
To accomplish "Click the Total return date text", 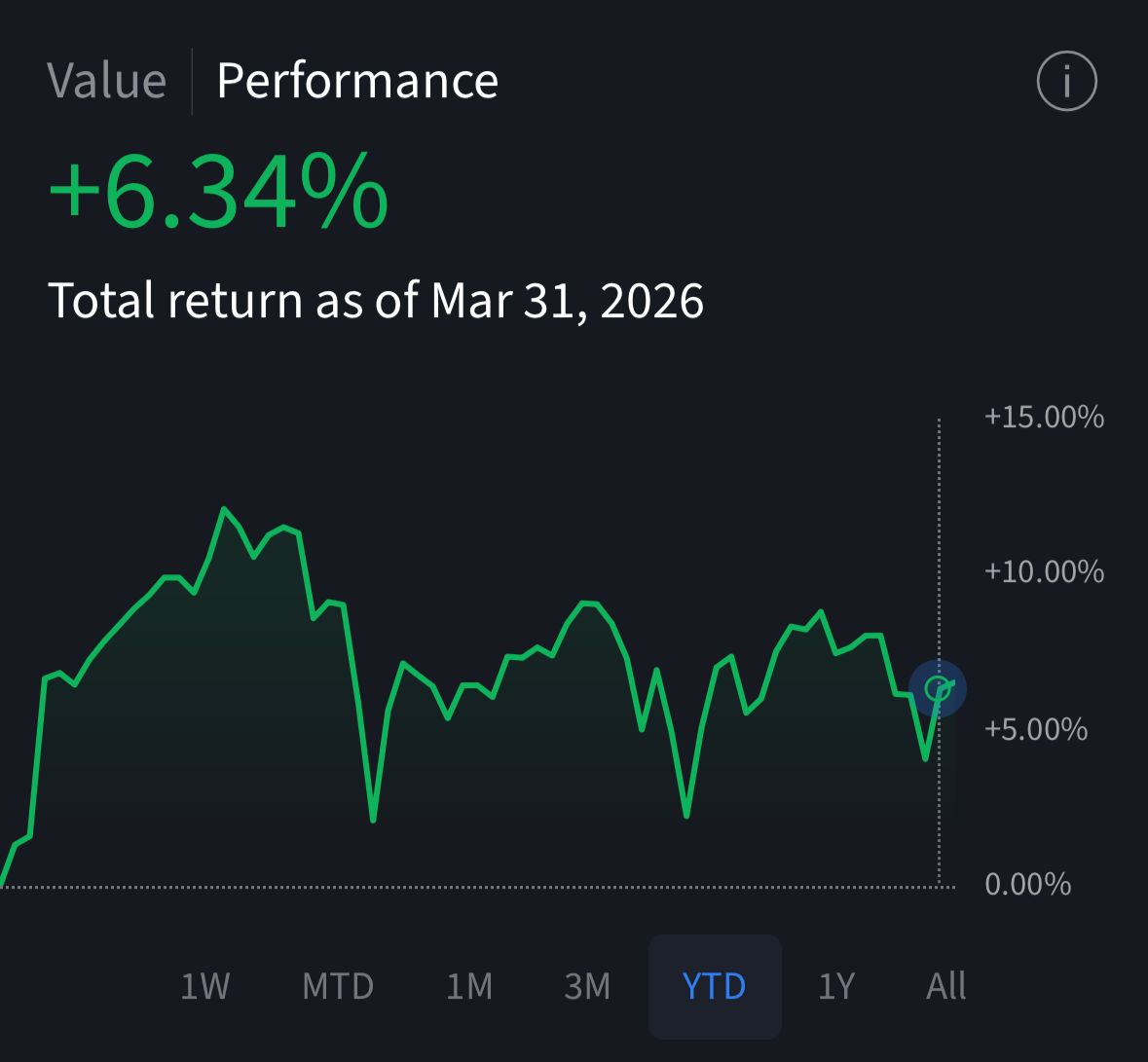I will [x=376, y=300].
